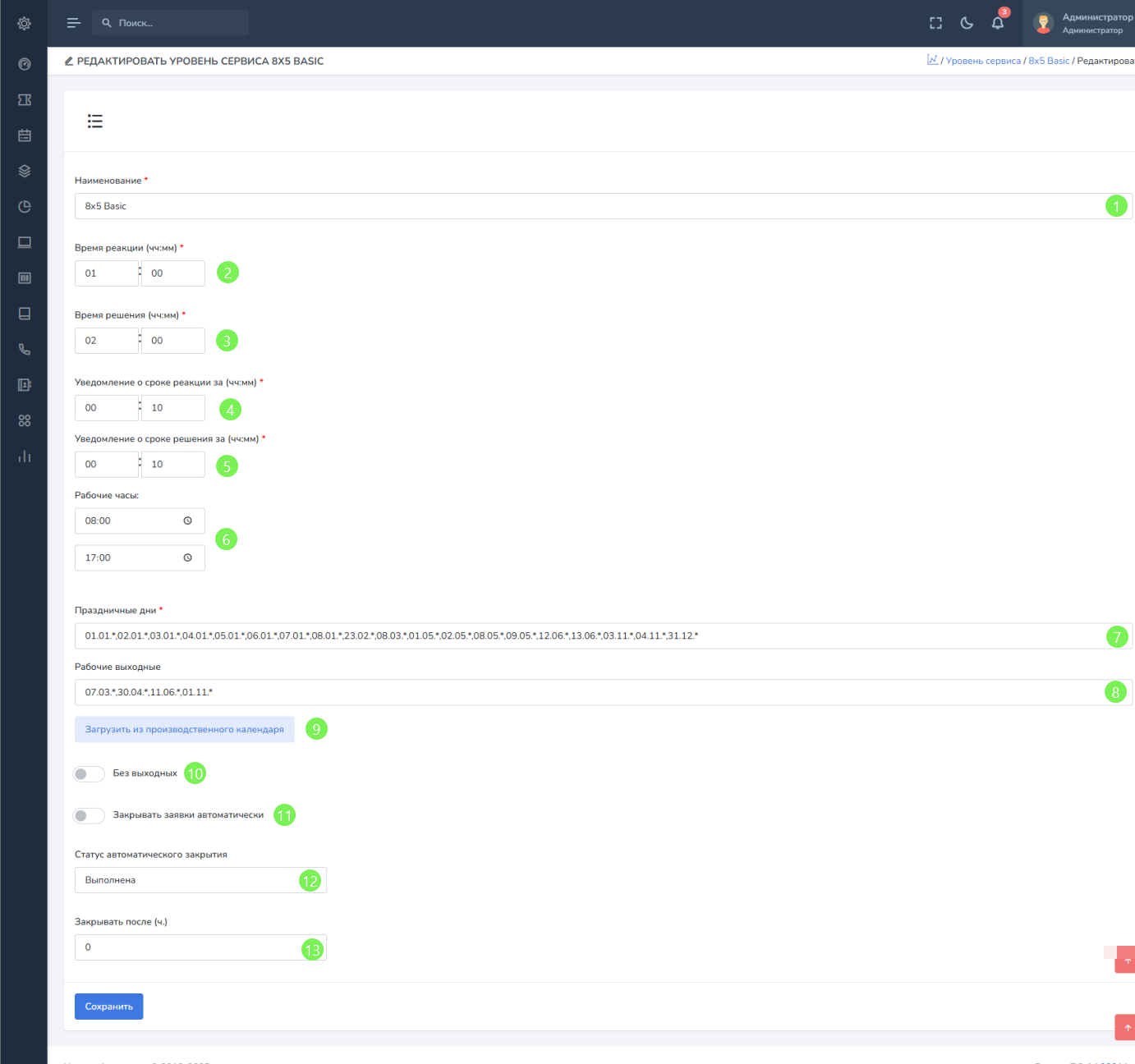The image size is (1135, 1064).
Task: Open the 'Выполнена' status dropdown
Action: 189,880
